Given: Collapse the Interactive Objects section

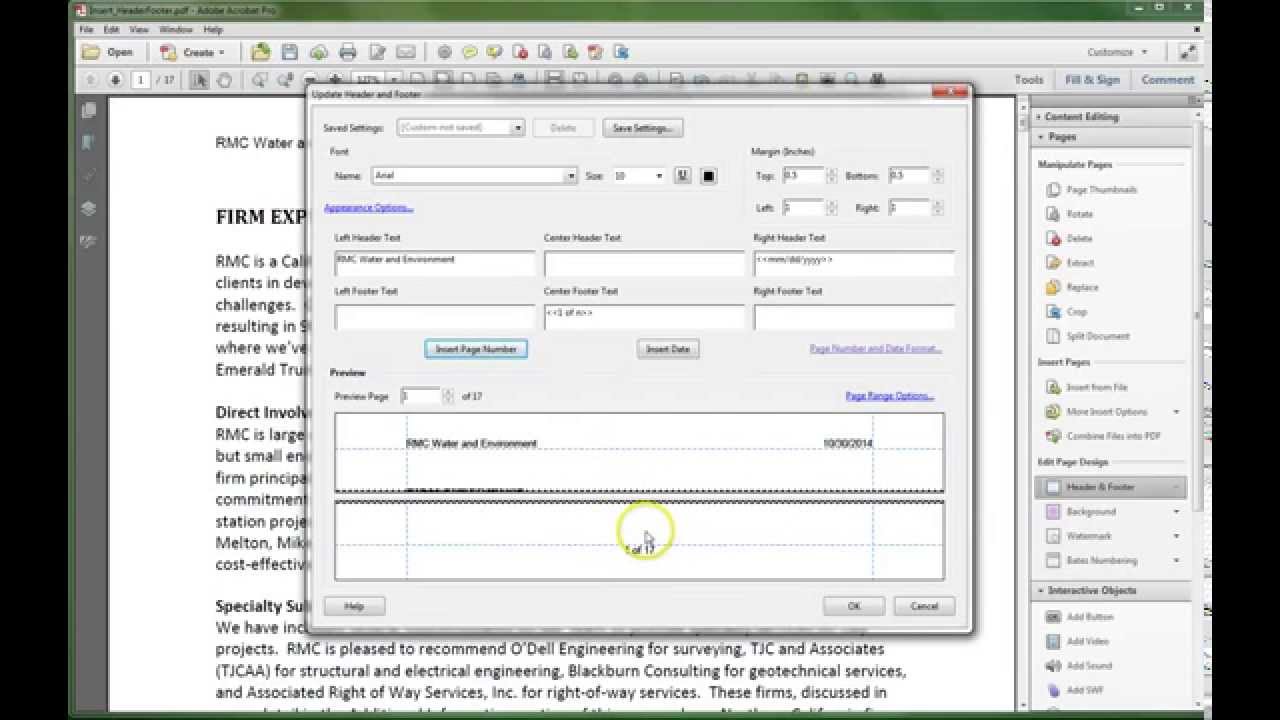Looking at the screenshot, I should (1041, 591).
